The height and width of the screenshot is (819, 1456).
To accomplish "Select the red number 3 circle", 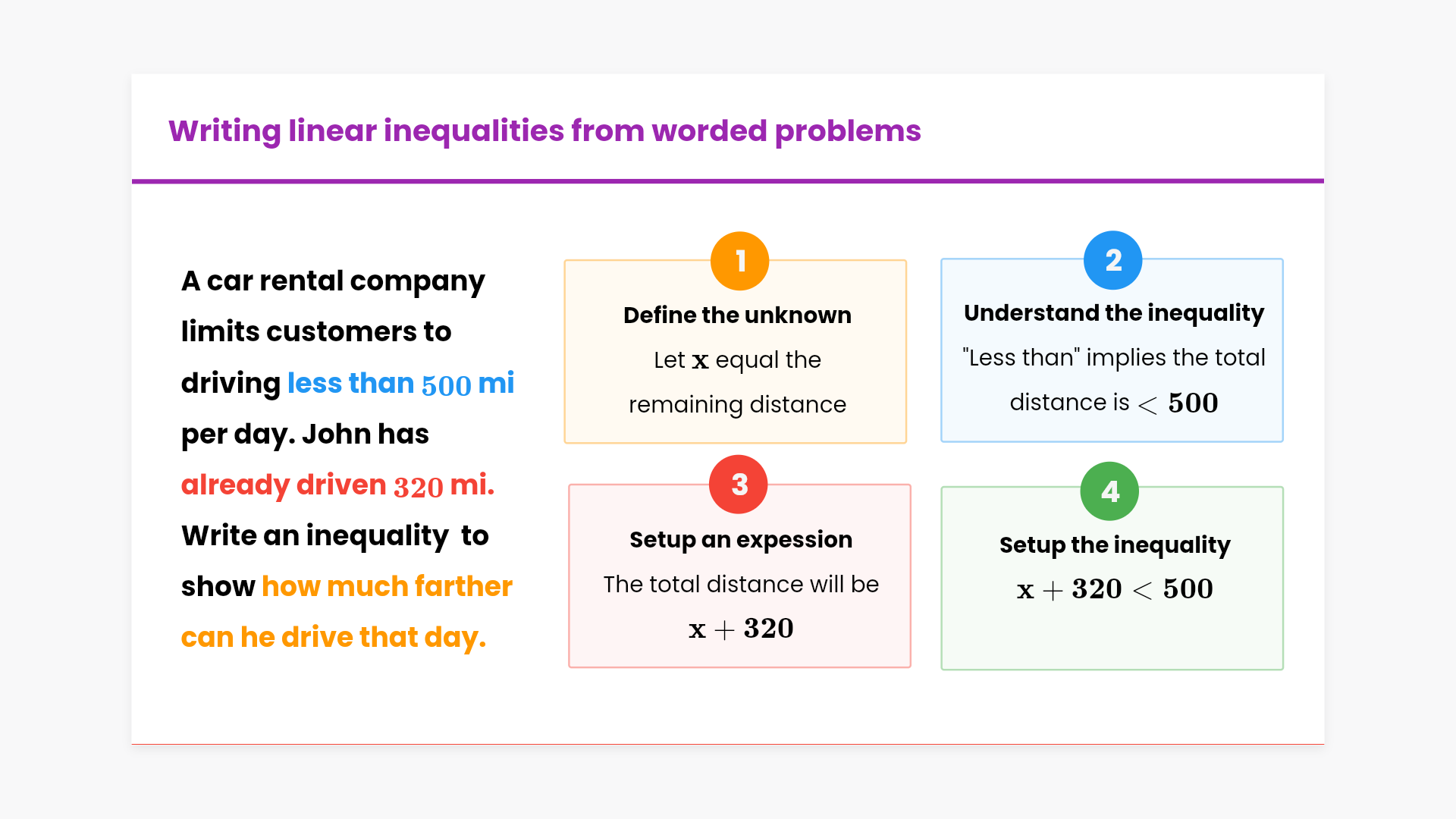I will coord(738,485).
